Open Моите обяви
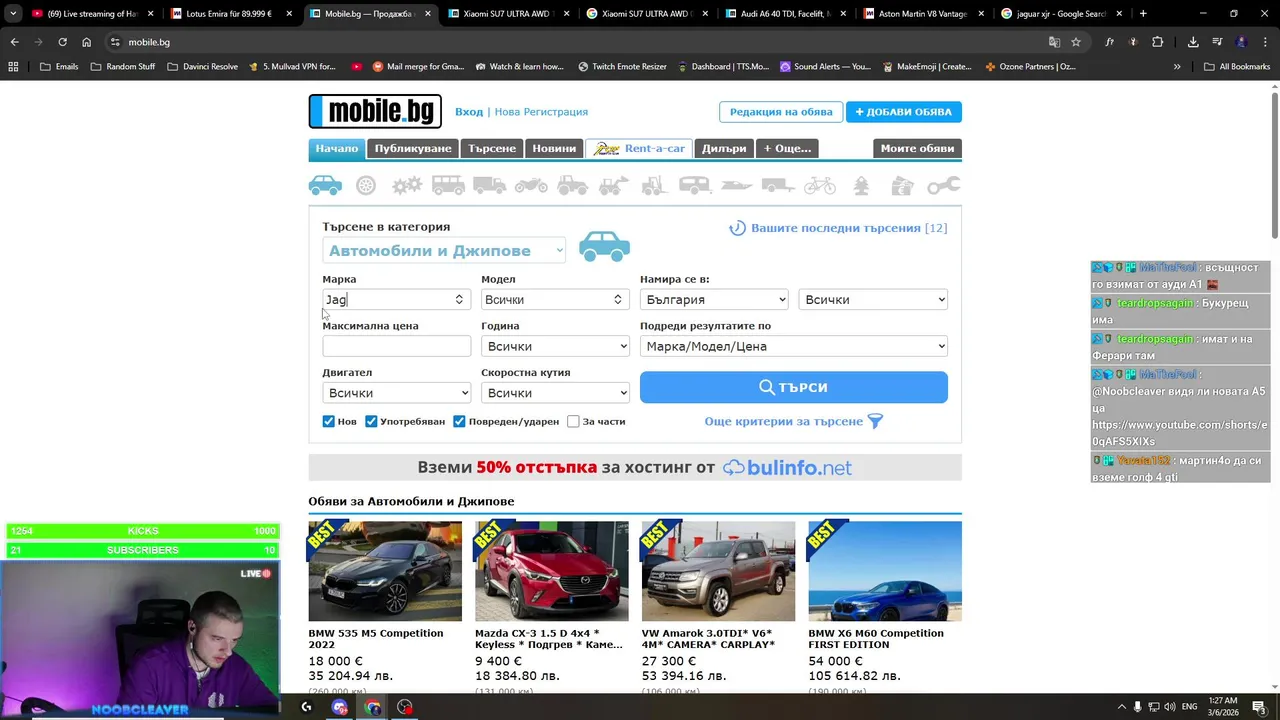 click(917, 148)
